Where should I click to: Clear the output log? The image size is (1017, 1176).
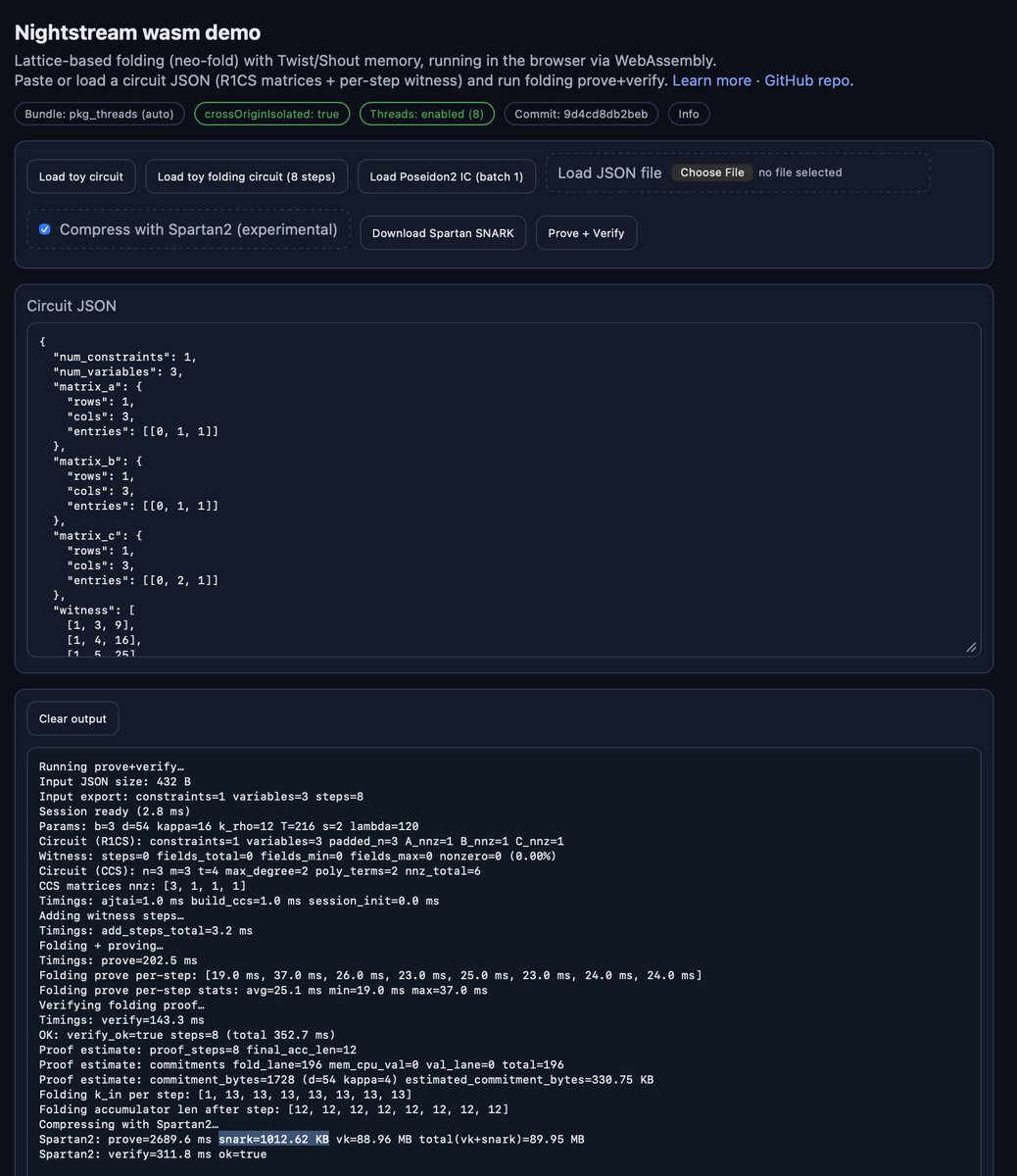pyautogui.click(x=73, y=718)
